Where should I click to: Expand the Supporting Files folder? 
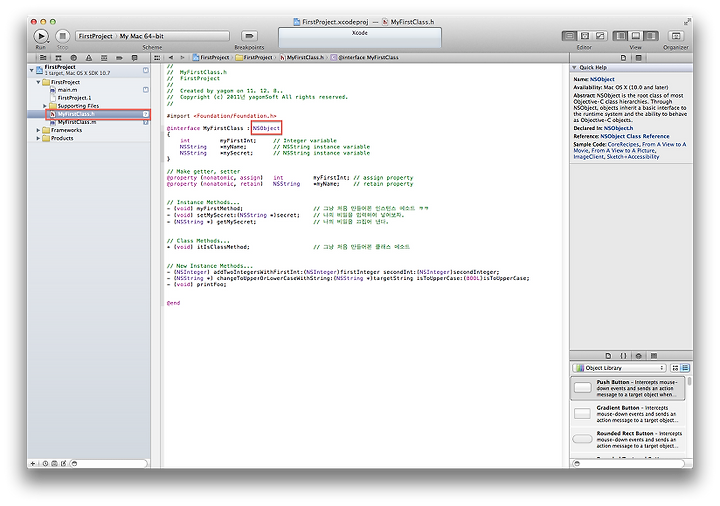pyautogui.click(x=45, y=106)
